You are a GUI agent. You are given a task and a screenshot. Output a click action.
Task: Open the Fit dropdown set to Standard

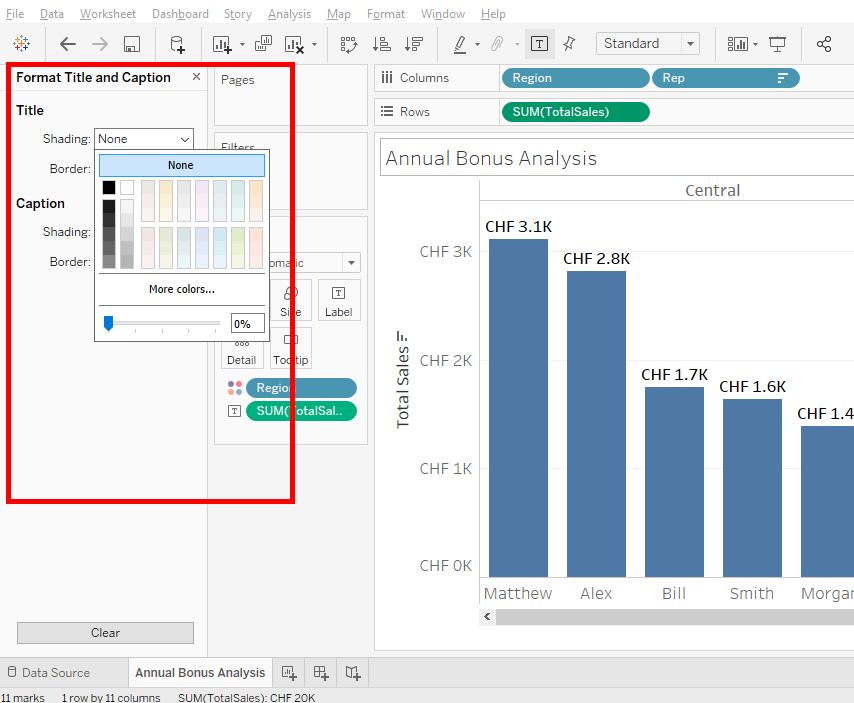coord(647,44)
